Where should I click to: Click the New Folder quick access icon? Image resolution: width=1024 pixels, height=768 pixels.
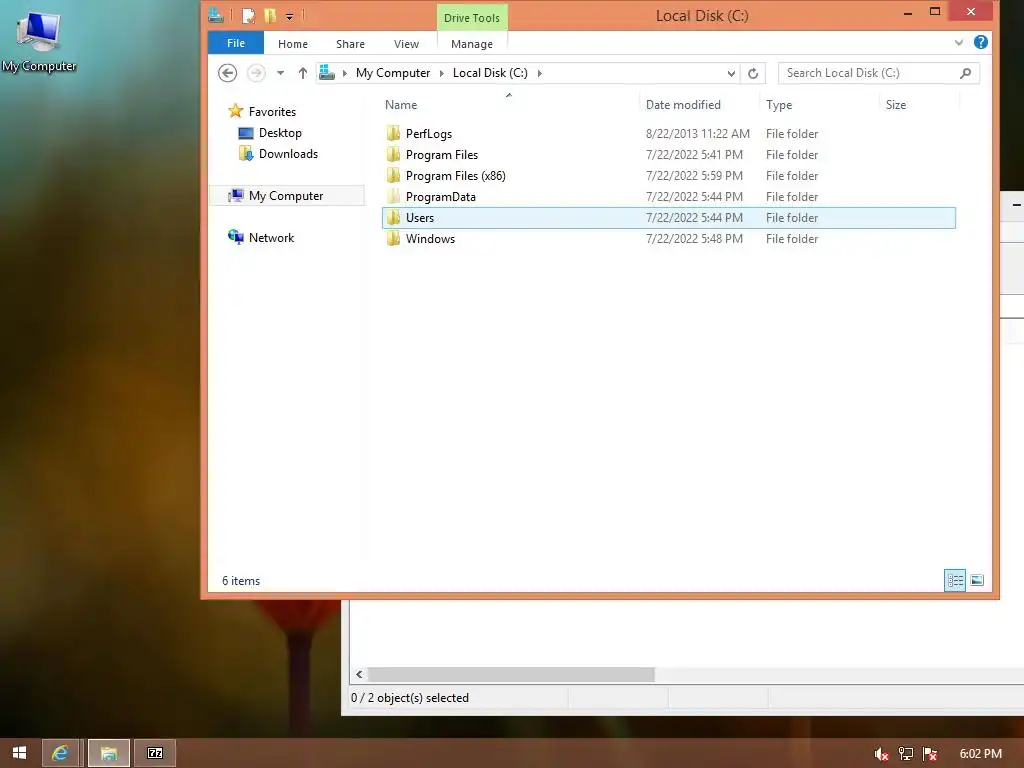click(x=270, y=15)
